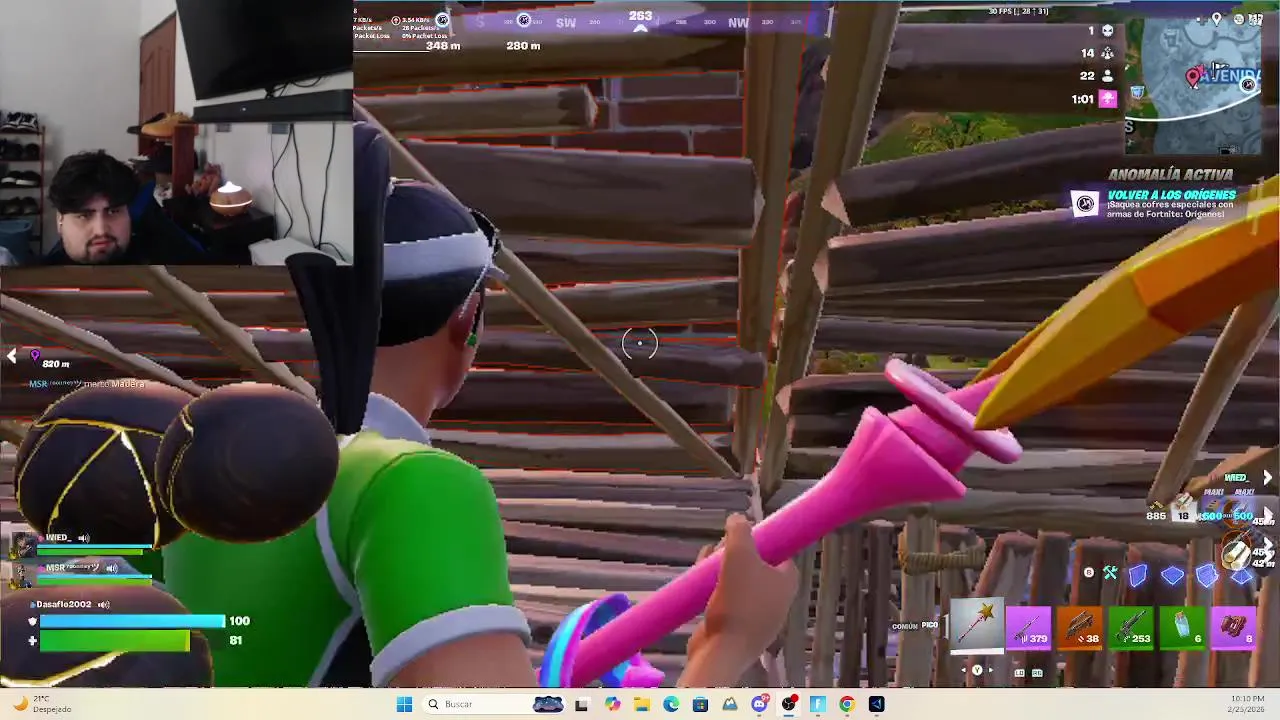Image resolution: width=1280 pixels, height=720 pixels.
Task: Click the 280 m distance marker
Action: coord(523,46)
